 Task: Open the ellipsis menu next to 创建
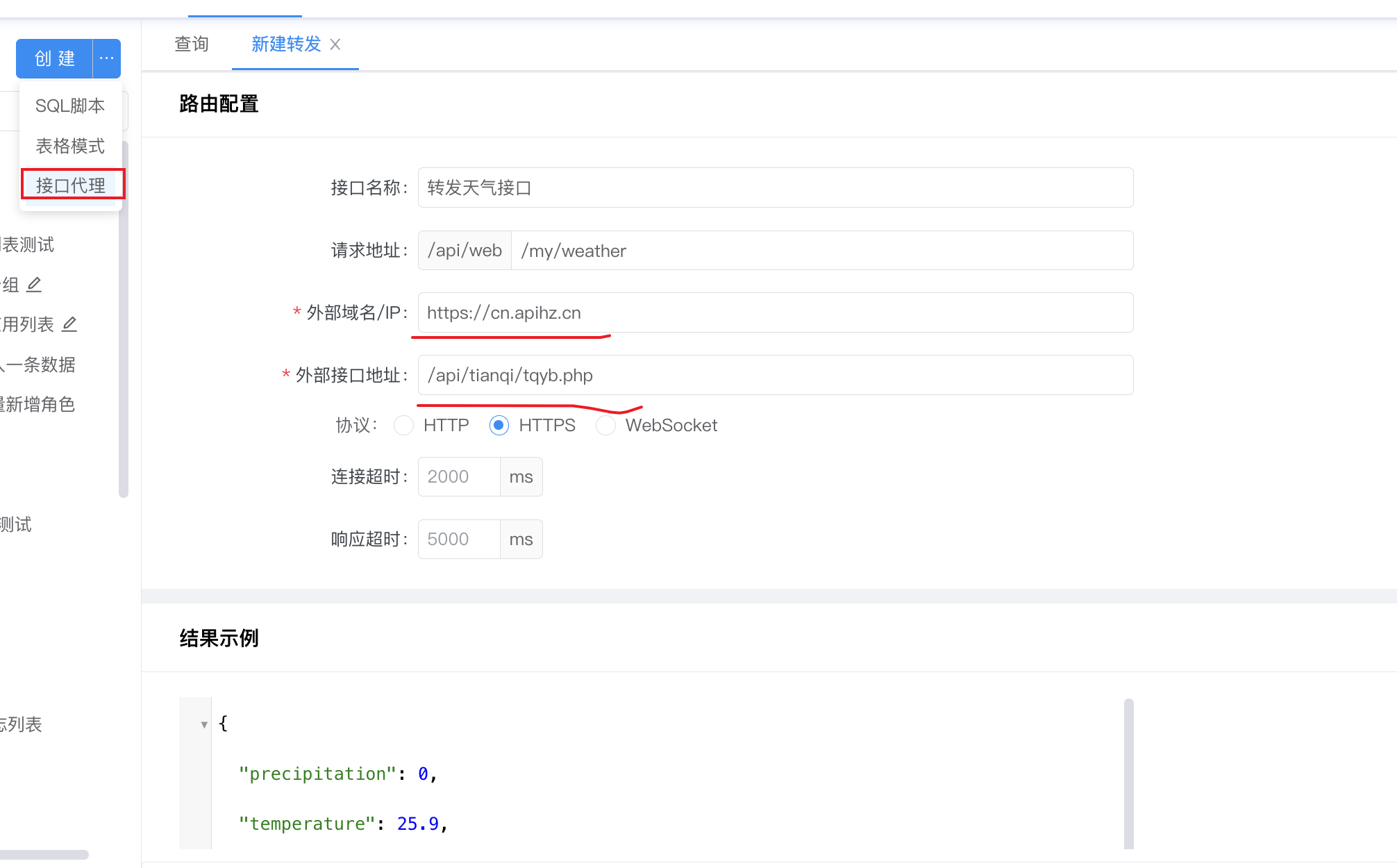[106, 58]
